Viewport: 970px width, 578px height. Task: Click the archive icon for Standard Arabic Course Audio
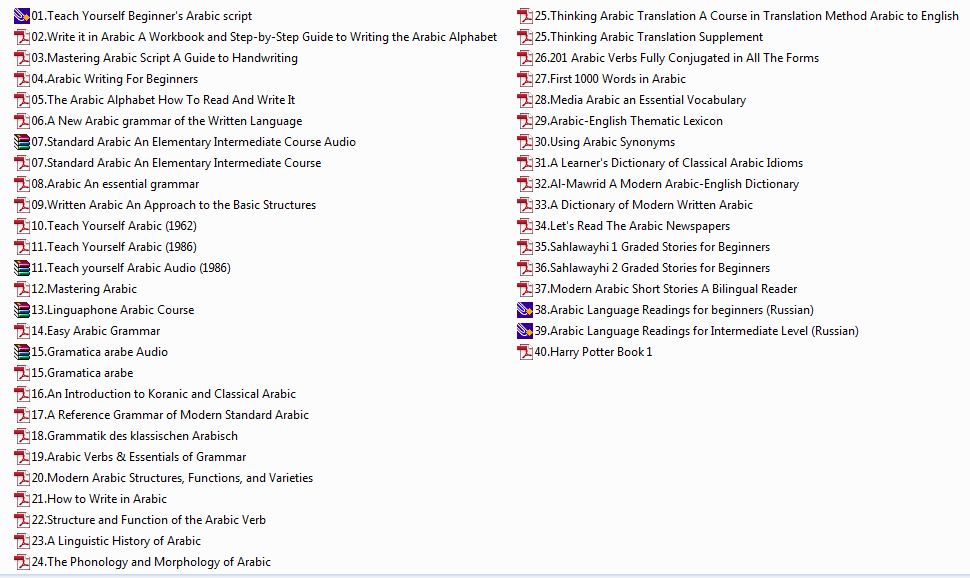coord(22,142)
